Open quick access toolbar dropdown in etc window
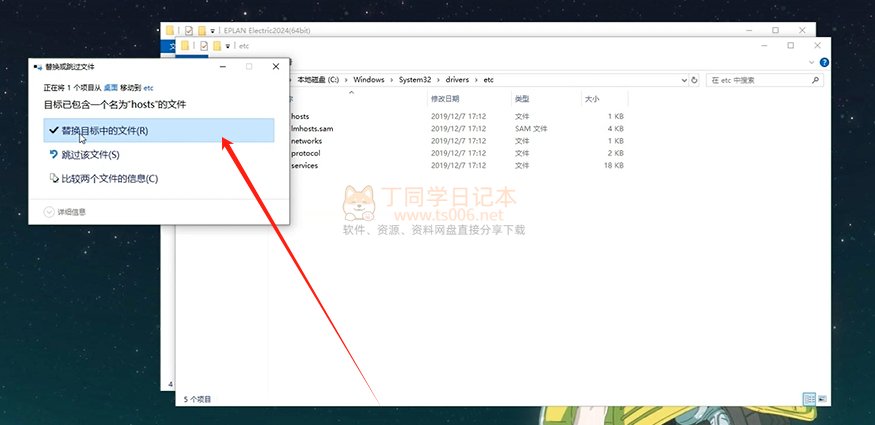Screen dimensions: 875x425 (x=228, y=46)
